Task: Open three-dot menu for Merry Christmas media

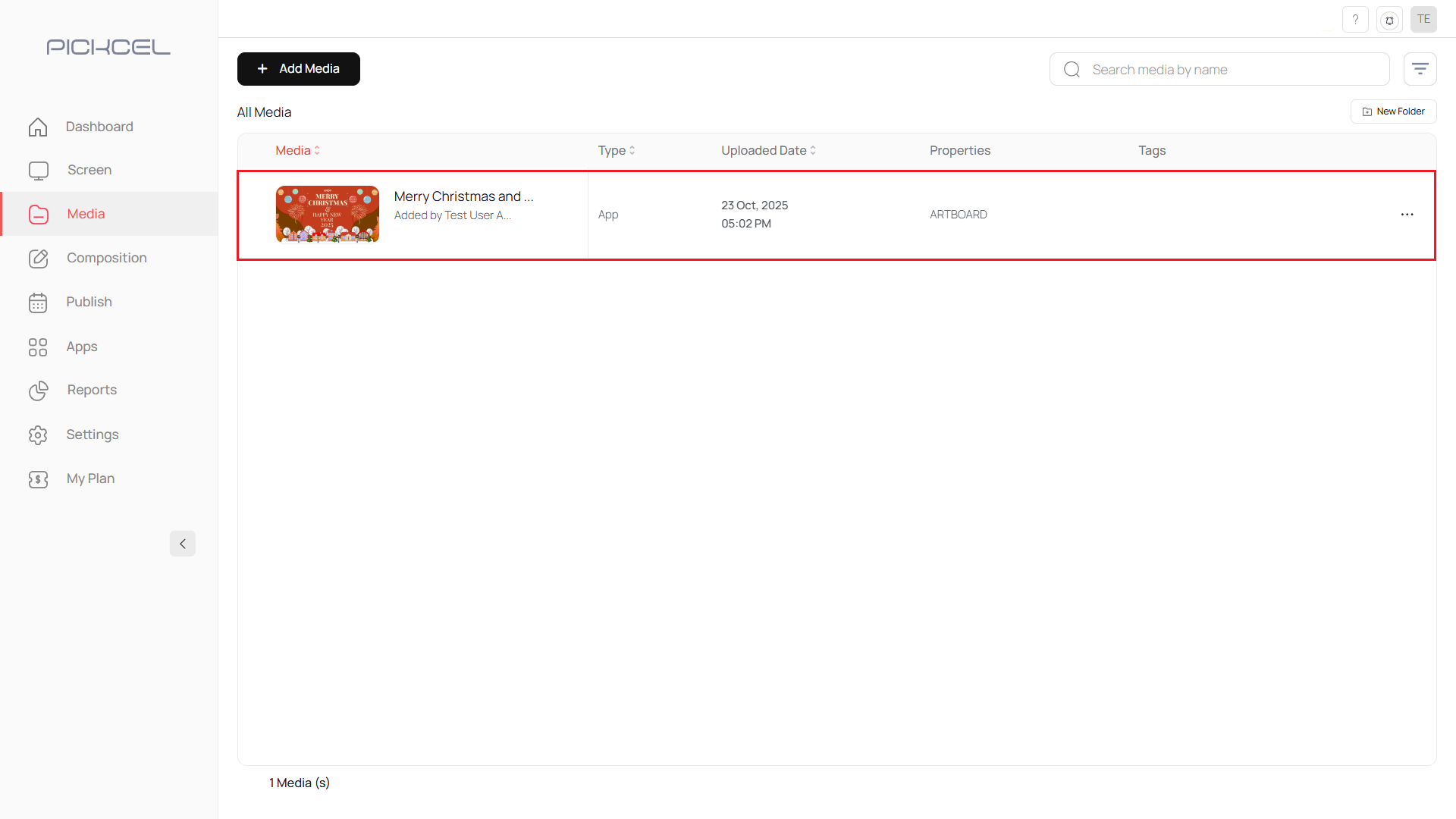Action: (x=1407, y=215)
